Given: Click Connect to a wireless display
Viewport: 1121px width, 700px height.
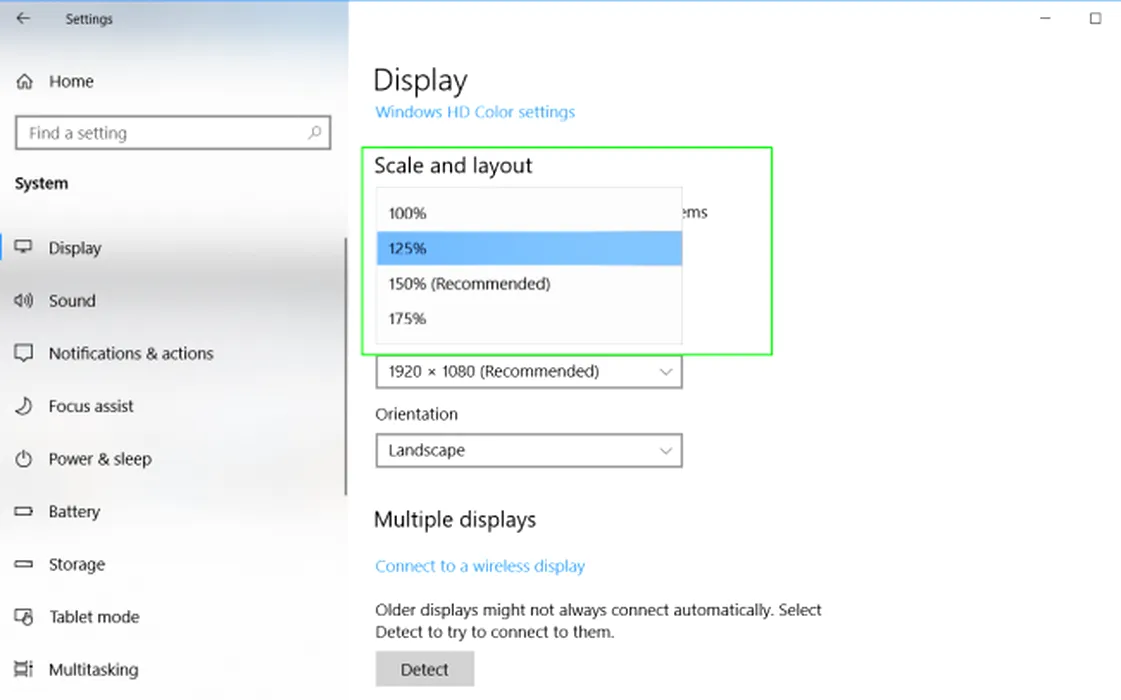Looking at the screenshot, I should click(x=480, y=566).
